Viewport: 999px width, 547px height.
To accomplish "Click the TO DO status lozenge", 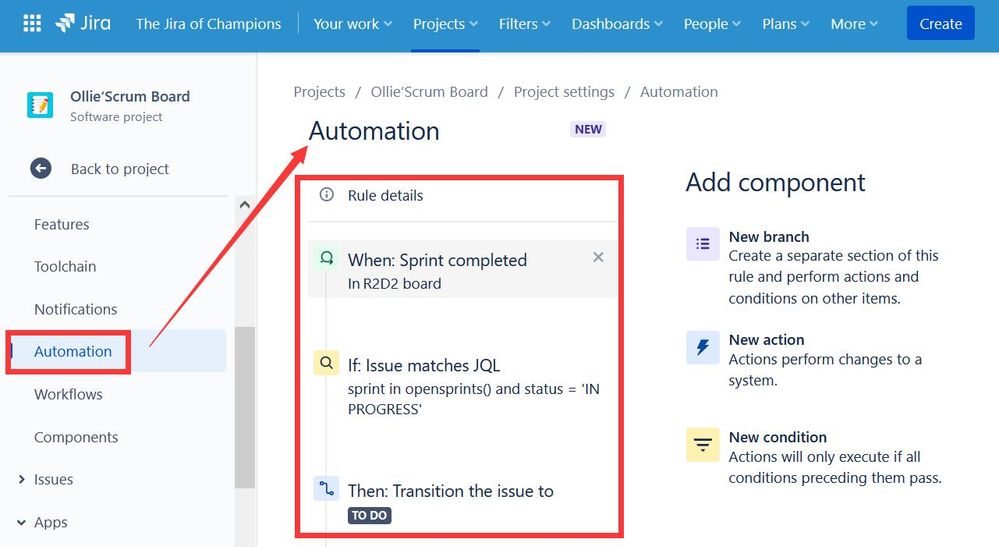I will tap(370, 515).
